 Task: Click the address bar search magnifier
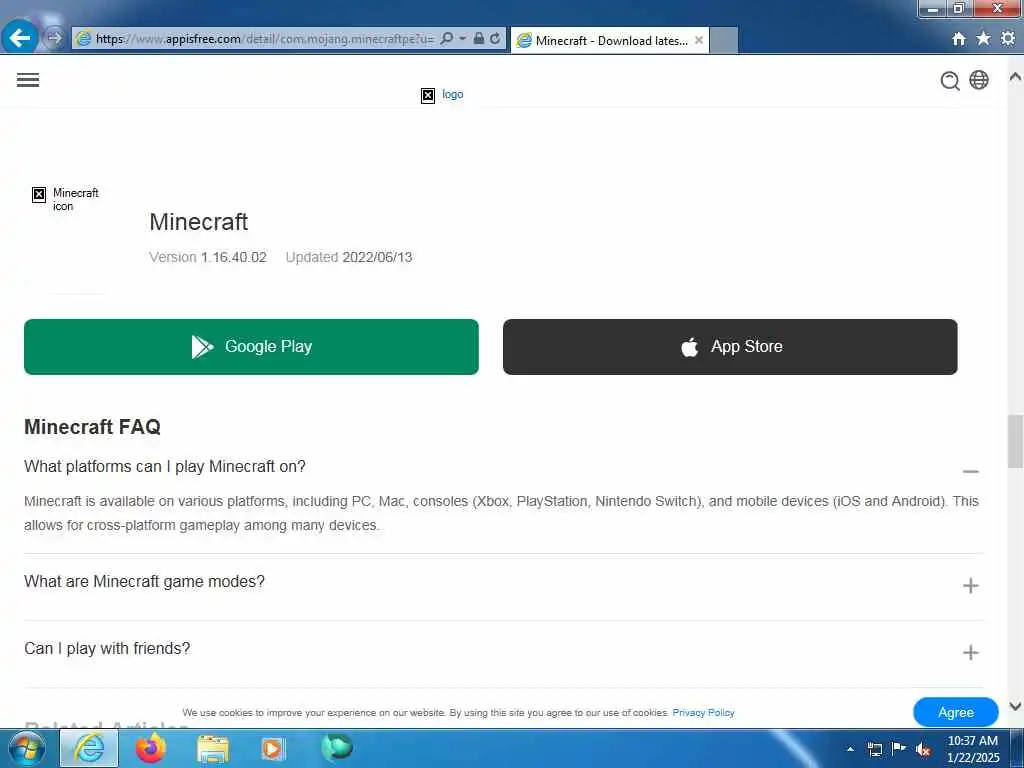coord(447,39)
